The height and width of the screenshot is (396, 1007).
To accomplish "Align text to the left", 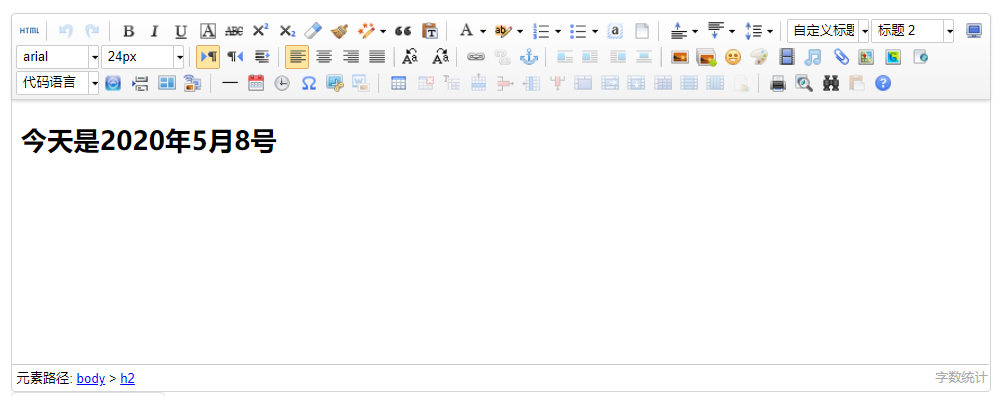I will [297, 57].
